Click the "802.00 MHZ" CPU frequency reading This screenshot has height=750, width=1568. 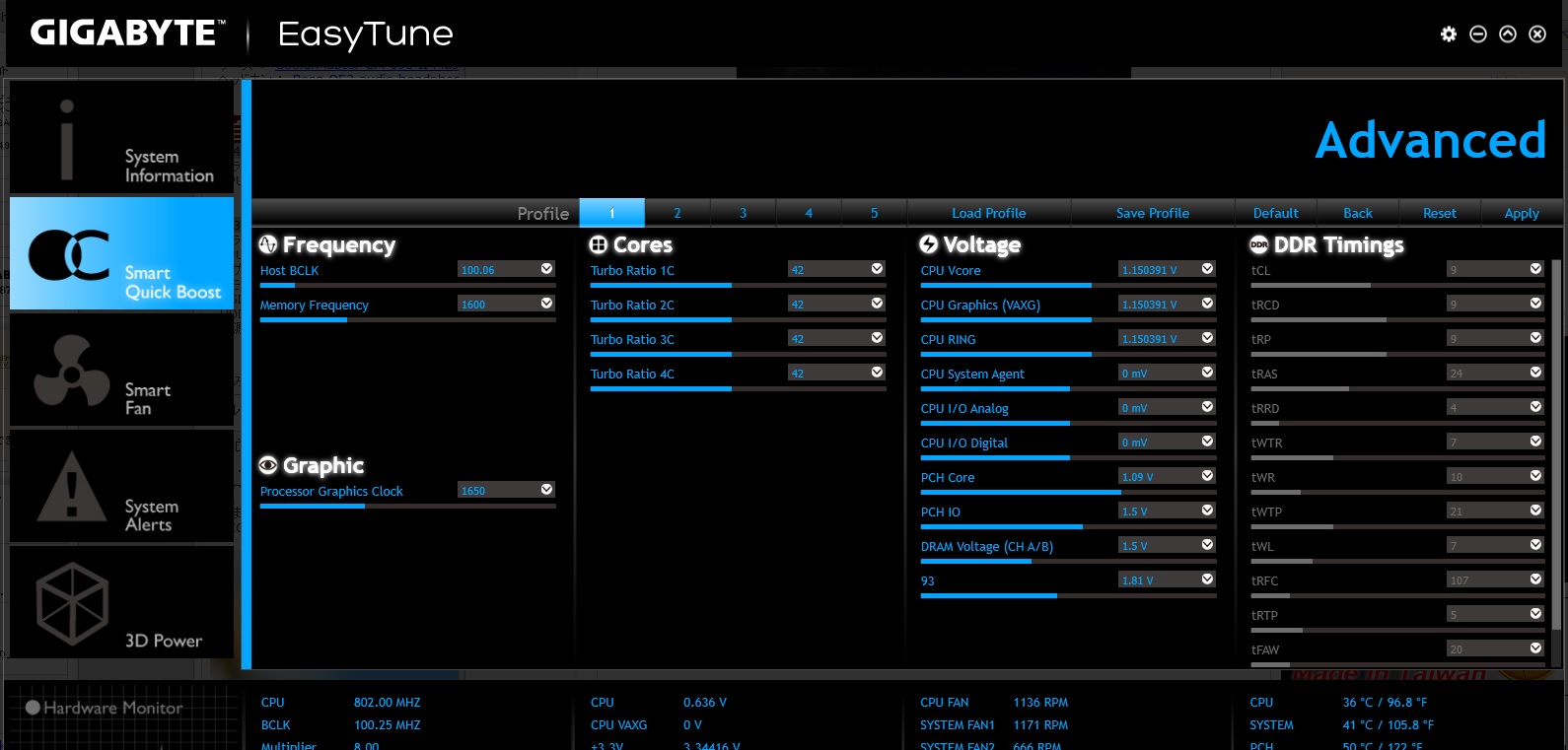point(388,703)
